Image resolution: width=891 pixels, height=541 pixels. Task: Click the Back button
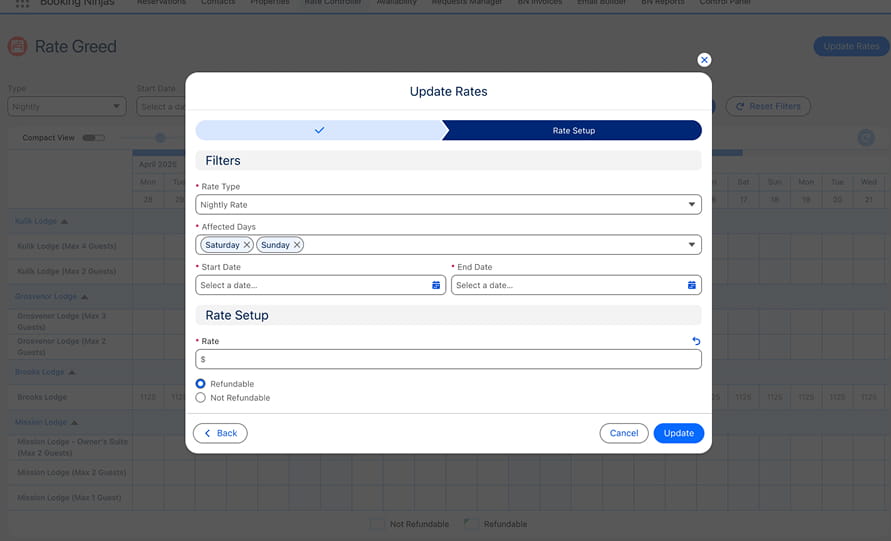pos(220,433)
